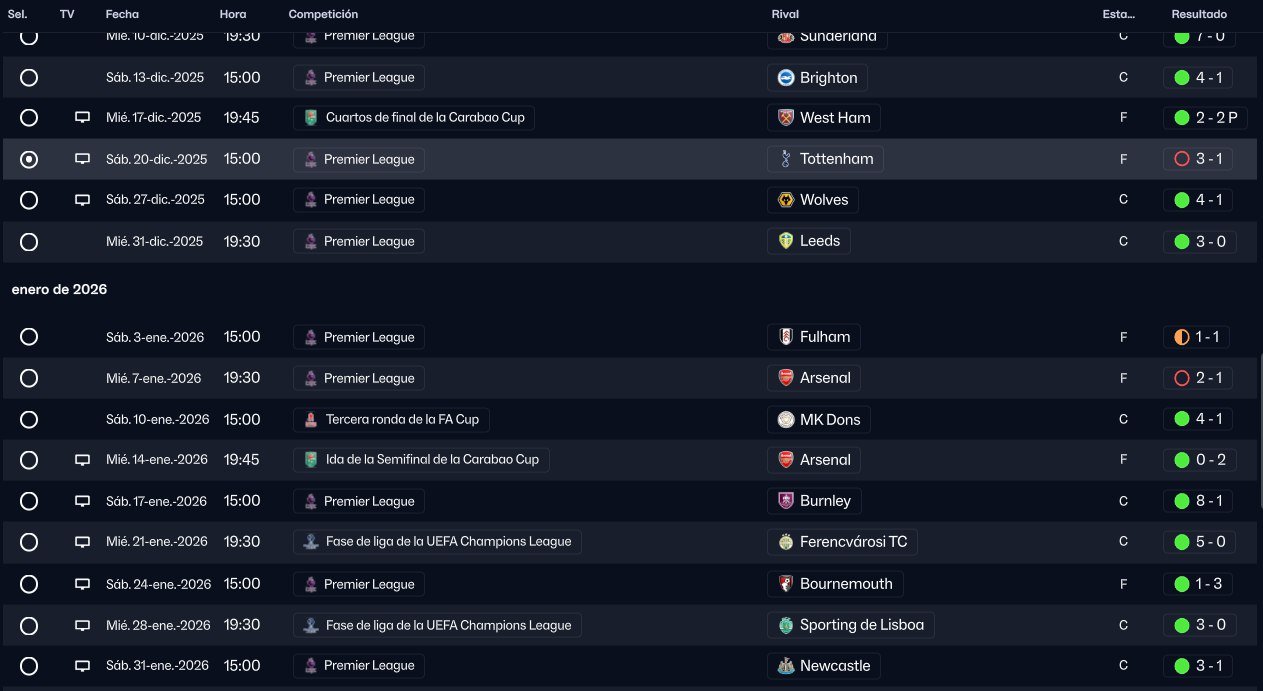Click TV broadcast icon for Ferencvárosi TC match
Image resolution: width=1263 pixels, height=691 pixels.
(83, 542)
